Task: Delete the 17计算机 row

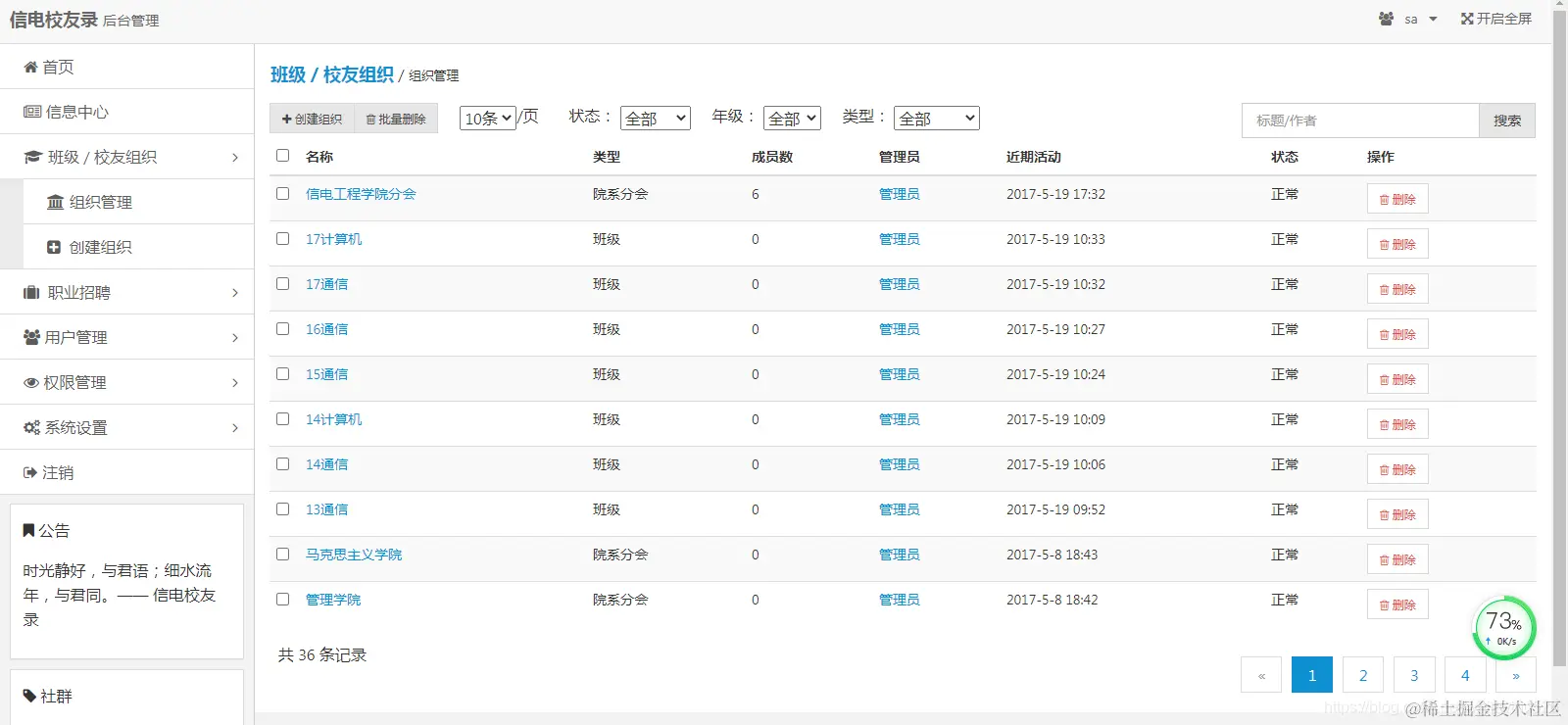Action: click(x=1397, y=244)
